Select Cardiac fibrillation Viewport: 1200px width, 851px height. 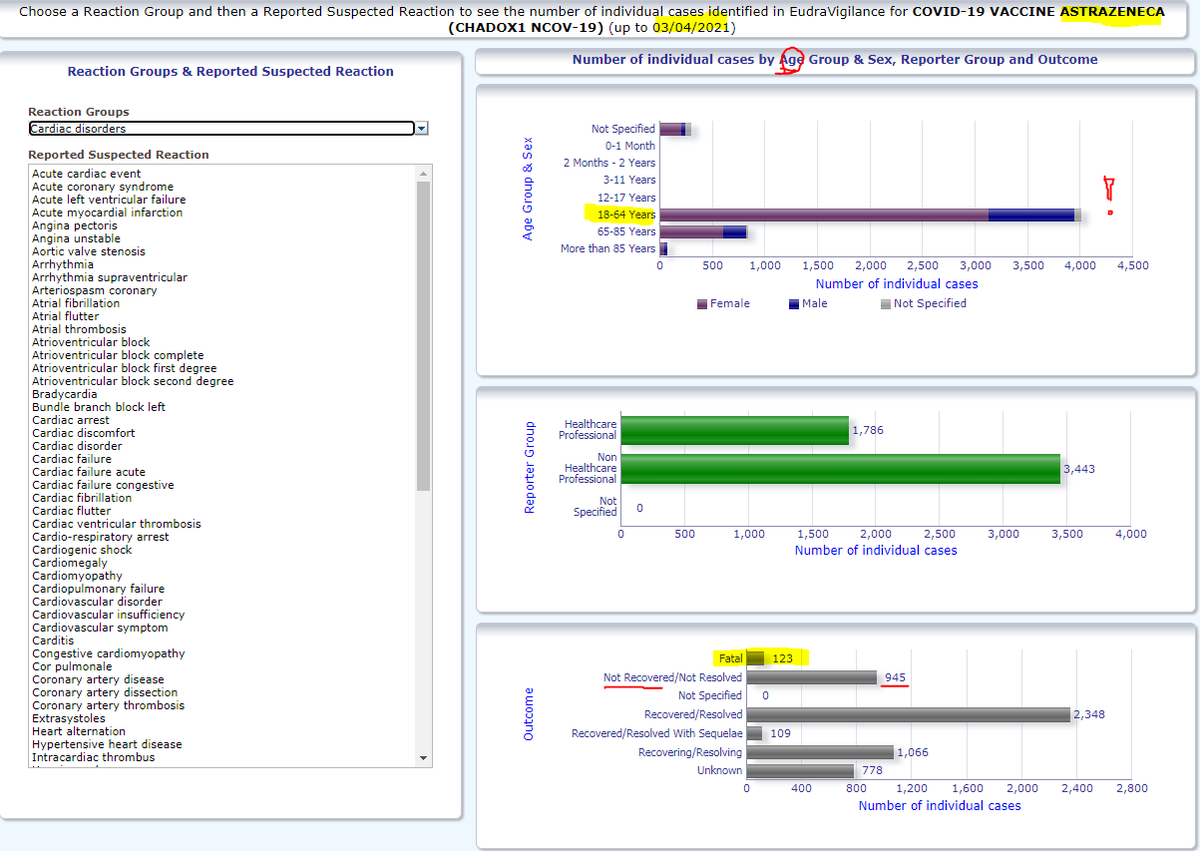point(82,498)
